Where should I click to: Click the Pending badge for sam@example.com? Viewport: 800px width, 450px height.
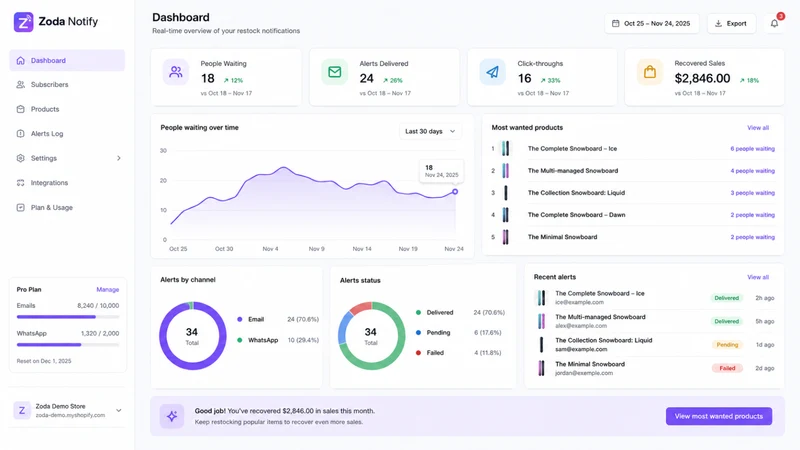(727, 345)
